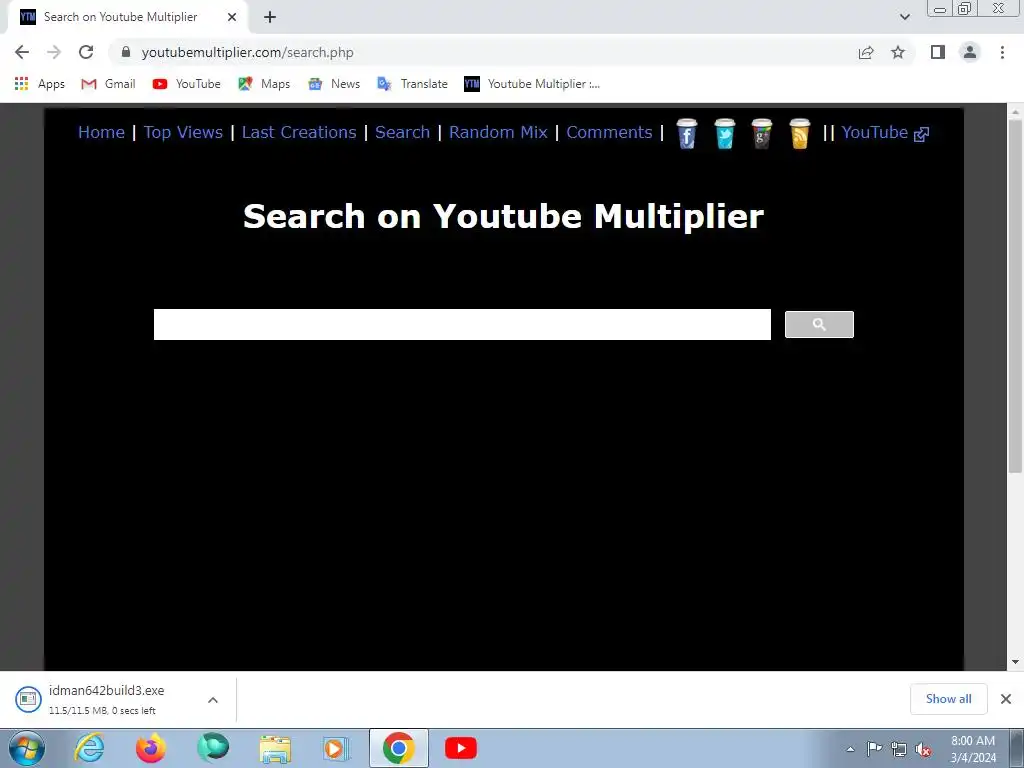Open the Twitter cup icon
Screen dimensions: 1024x768
pyautogui.click(x=724, y=133)
